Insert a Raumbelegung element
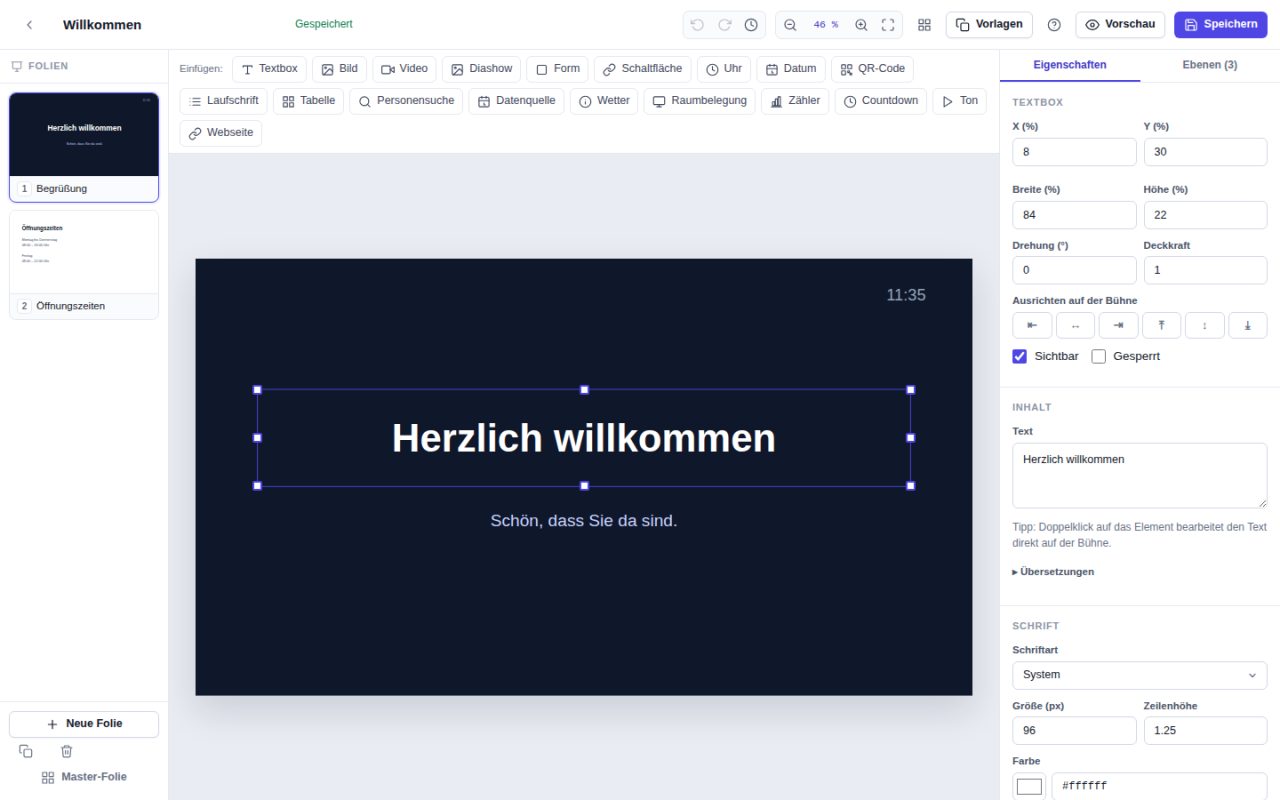Image resolution: width=1280 pixels, height=800 pixels. click(700, 101)
